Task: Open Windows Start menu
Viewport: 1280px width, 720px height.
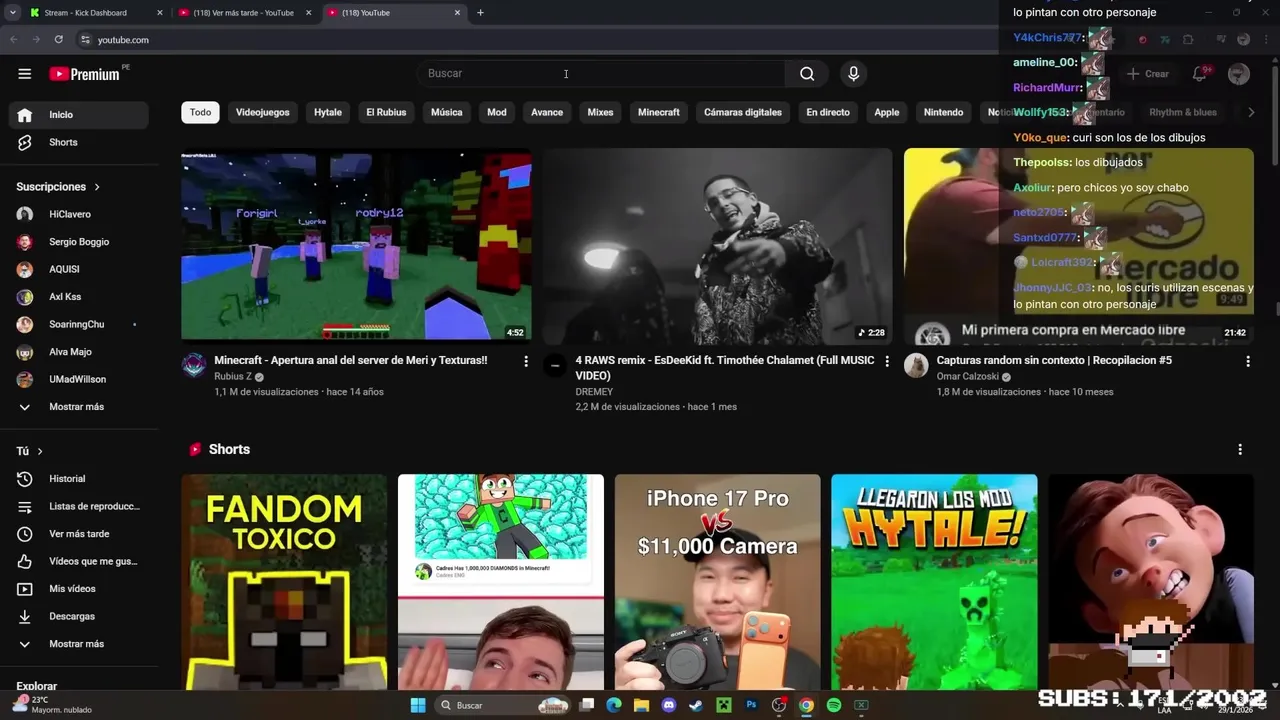Action: 418,706
